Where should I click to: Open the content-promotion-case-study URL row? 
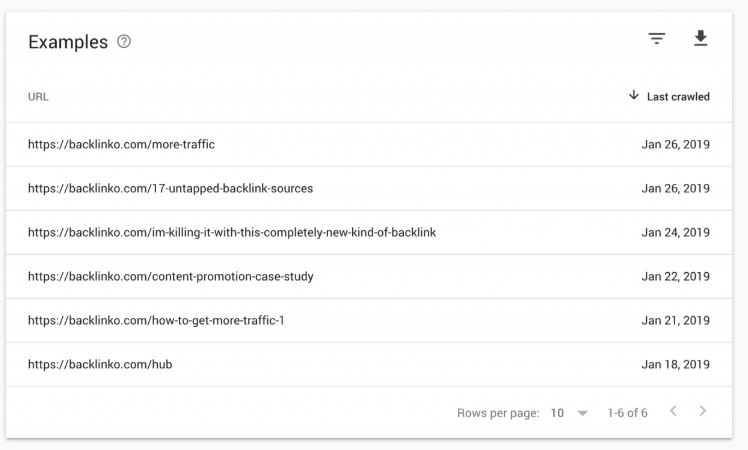(x=369, y=276)
